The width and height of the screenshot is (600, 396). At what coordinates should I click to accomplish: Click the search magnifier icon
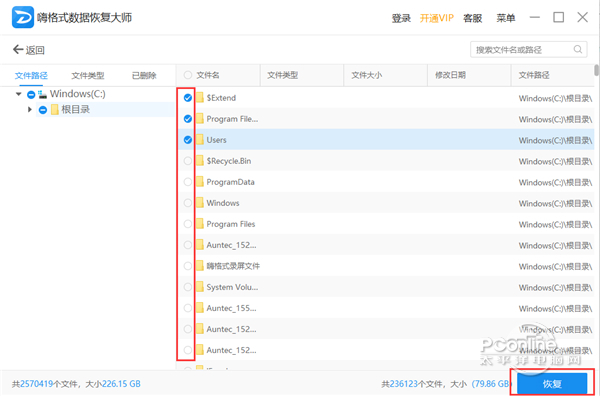tap(578, 49)
